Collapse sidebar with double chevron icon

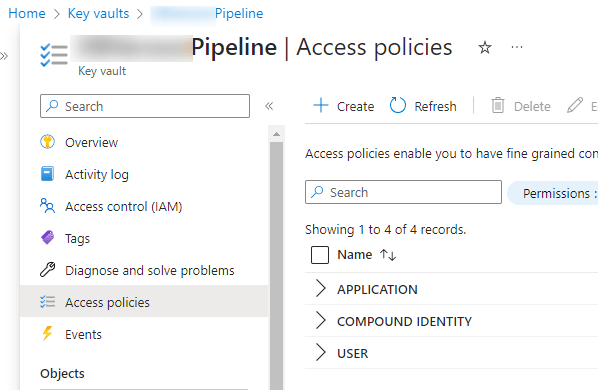coord(269,106)
